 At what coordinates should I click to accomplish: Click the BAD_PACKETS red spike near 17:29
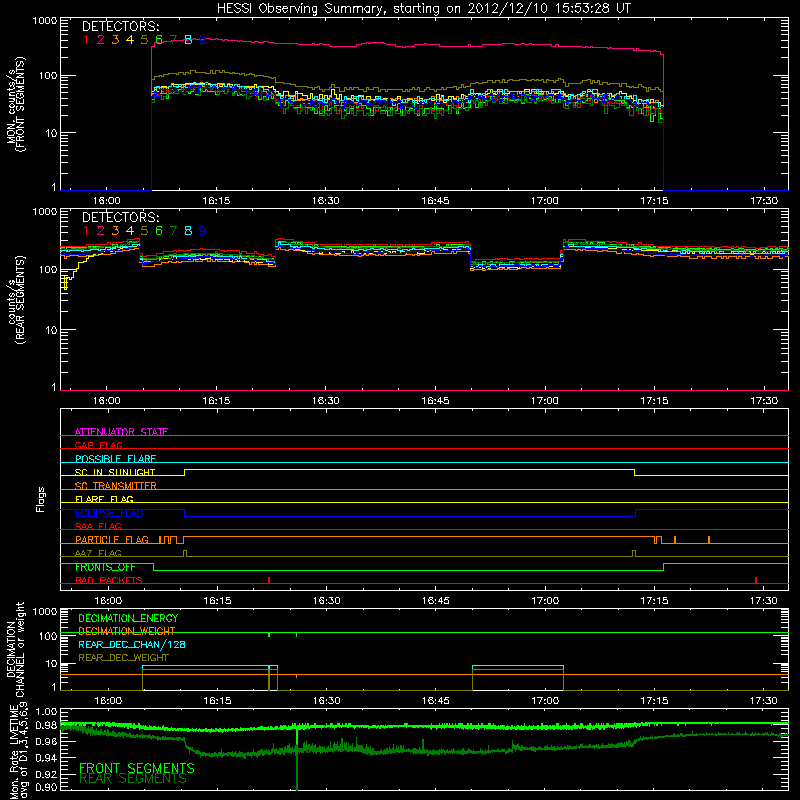[756, 580]
